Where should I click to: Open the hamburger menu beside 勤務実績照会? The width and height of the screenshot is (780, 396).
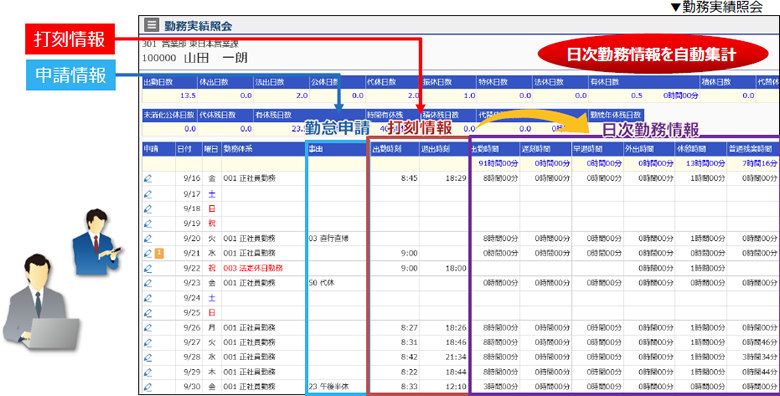[151, 25]
